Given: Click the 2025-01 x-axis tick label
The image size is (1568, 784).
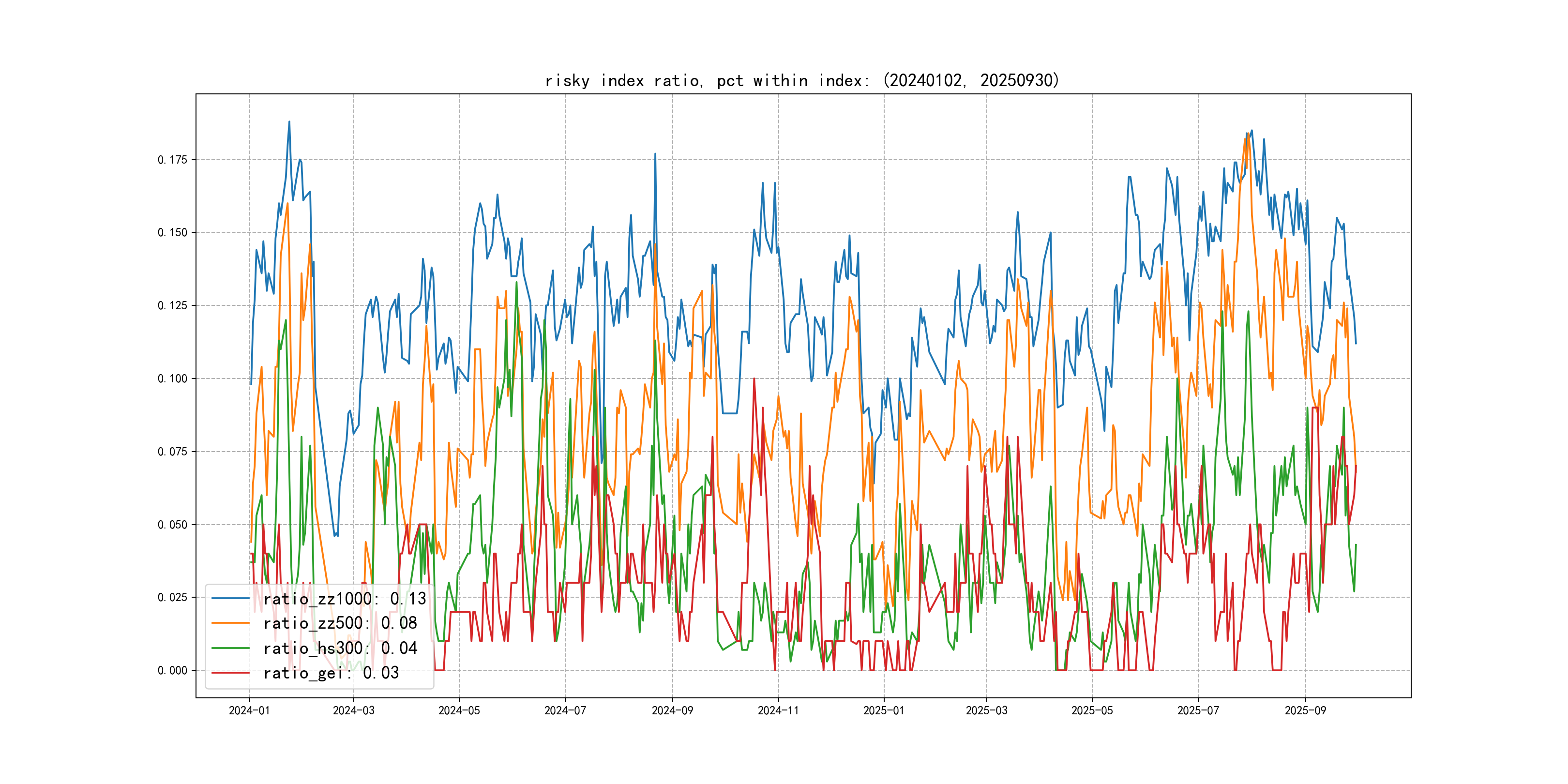Looking at the screenshot, I should (x=884, y=710).
